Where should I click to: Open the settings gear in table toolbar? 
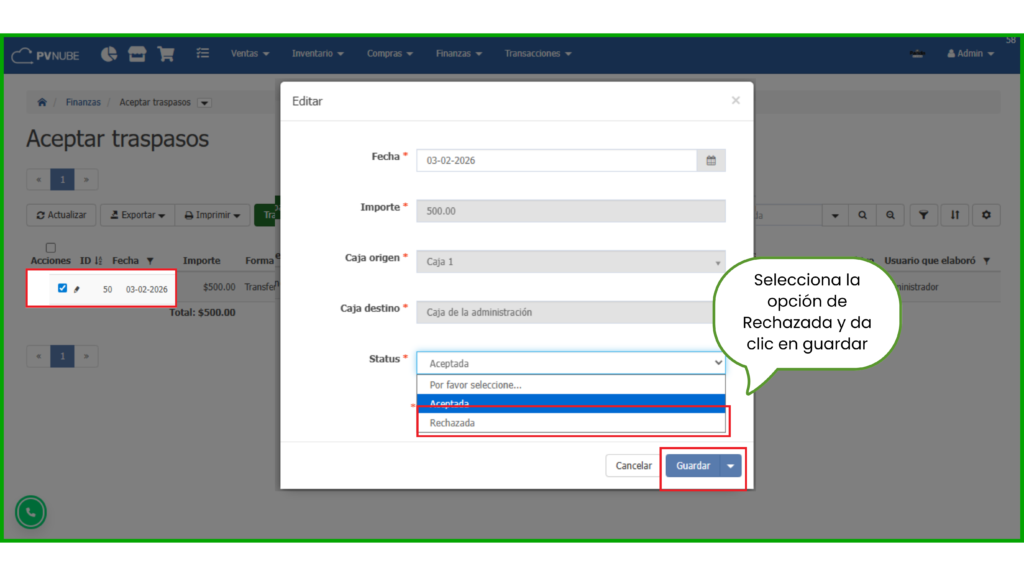coord(987,215)
